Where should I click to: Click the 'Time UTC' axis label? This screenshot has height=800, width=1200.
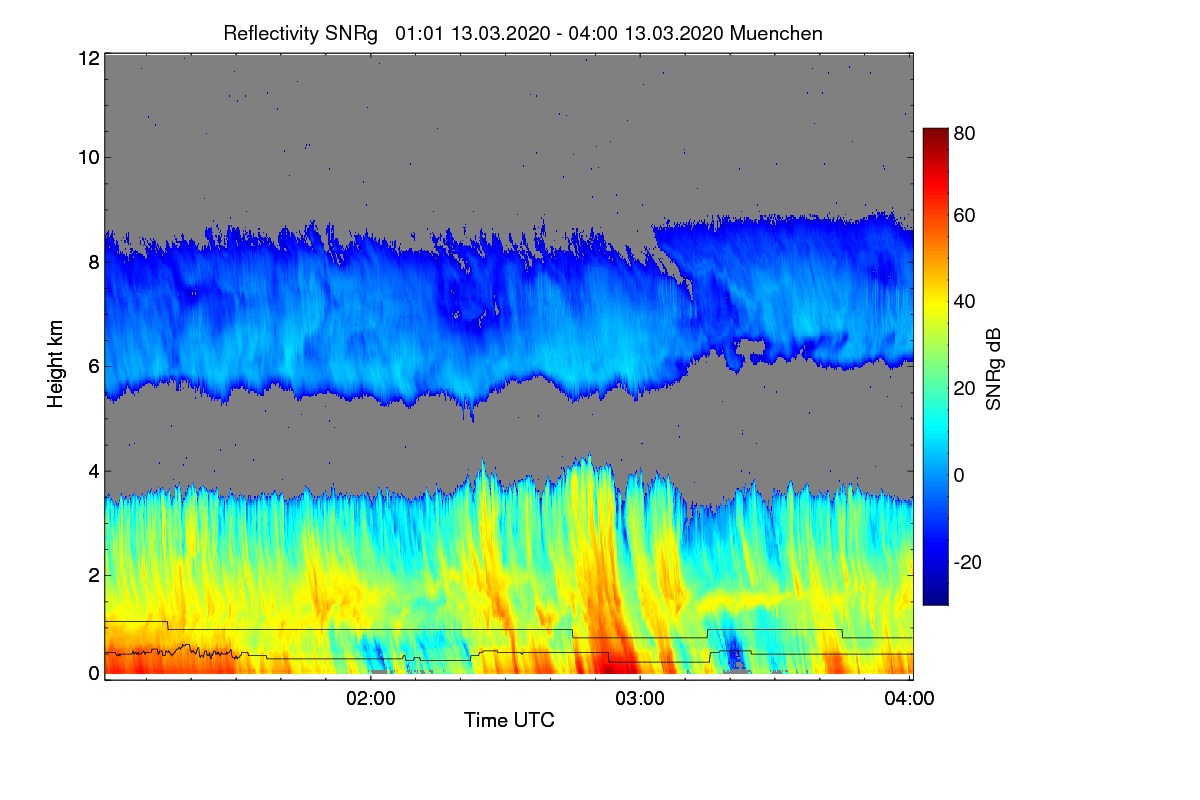(509, 720)
